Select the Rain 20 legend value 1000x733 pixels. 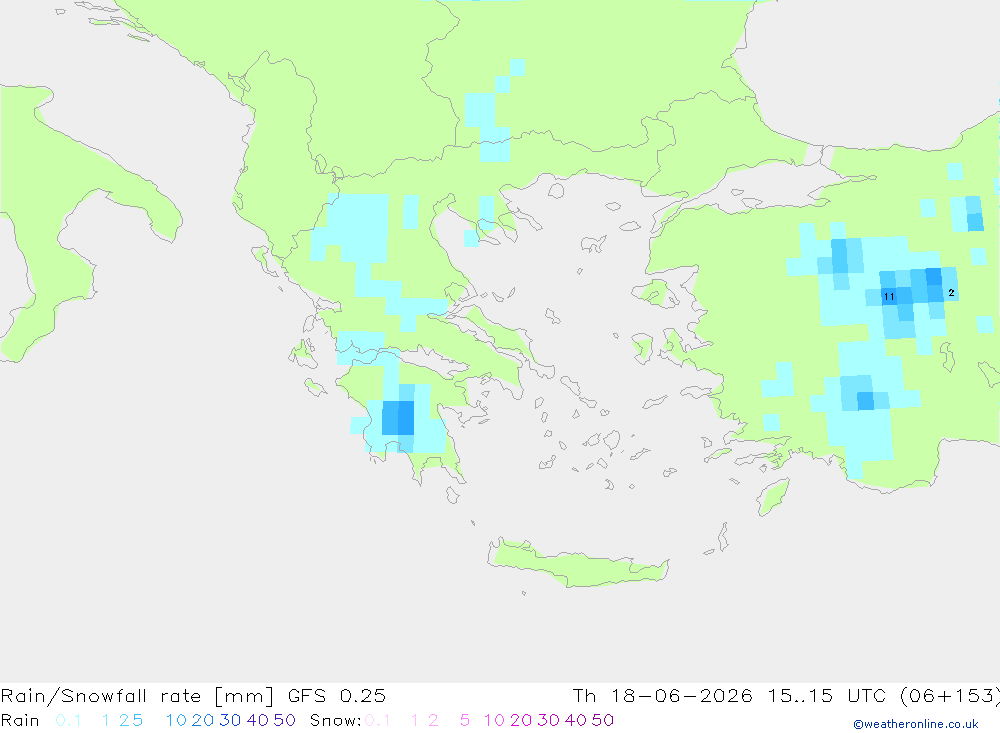(203, 720)
